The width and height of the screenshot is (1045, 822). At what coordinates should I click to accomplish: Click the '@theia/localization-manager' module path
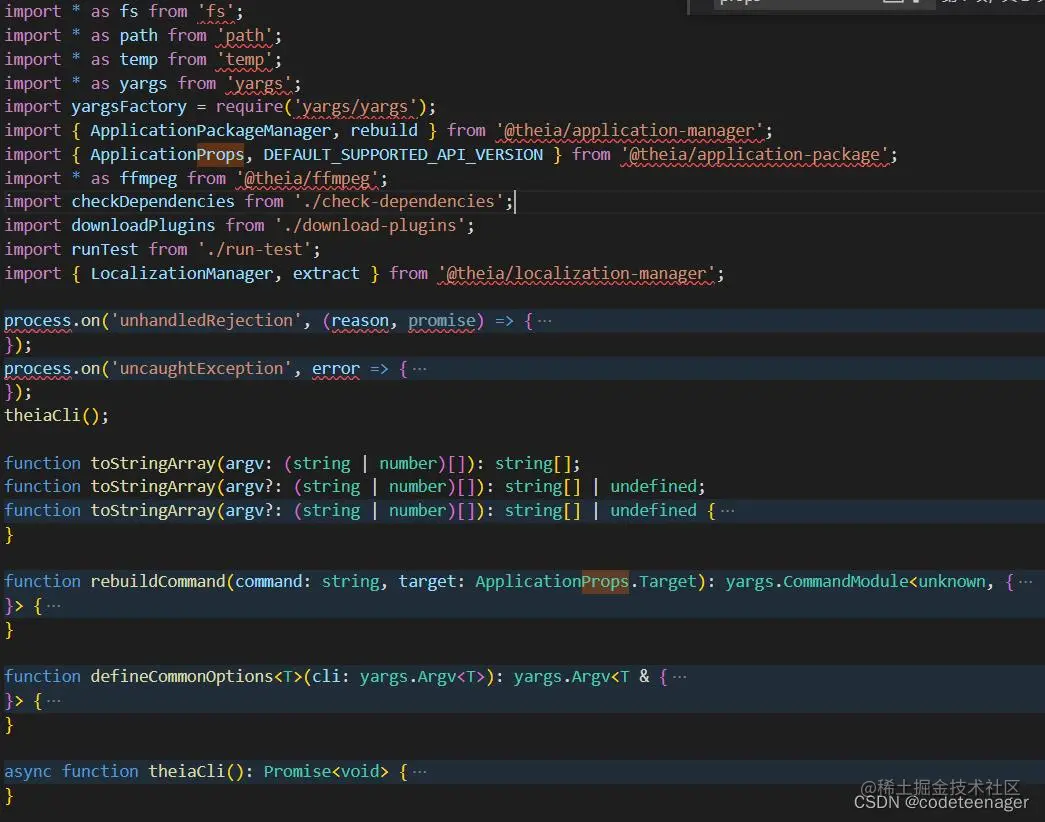pos(576,273)
